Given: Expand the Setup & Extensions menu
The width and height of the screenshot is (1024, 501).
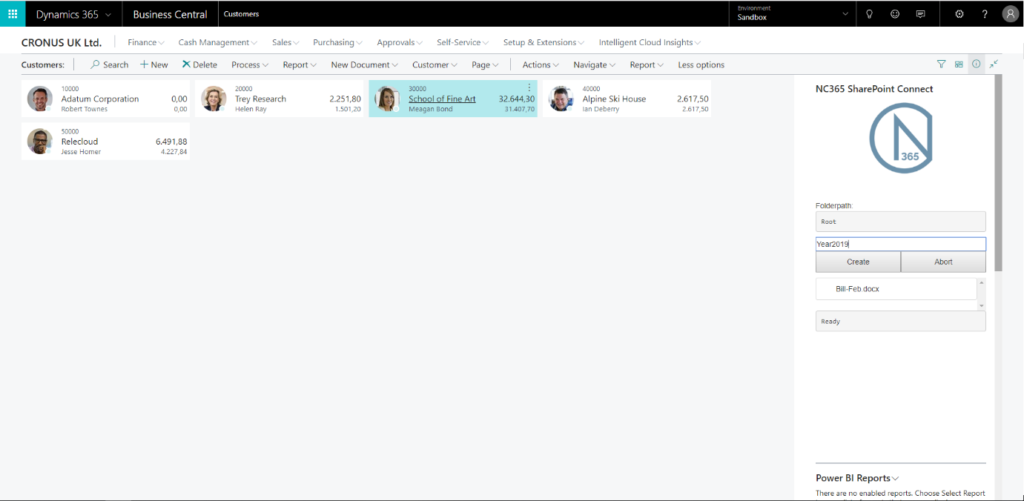Looking at the screenshot, I should [544, 42].
